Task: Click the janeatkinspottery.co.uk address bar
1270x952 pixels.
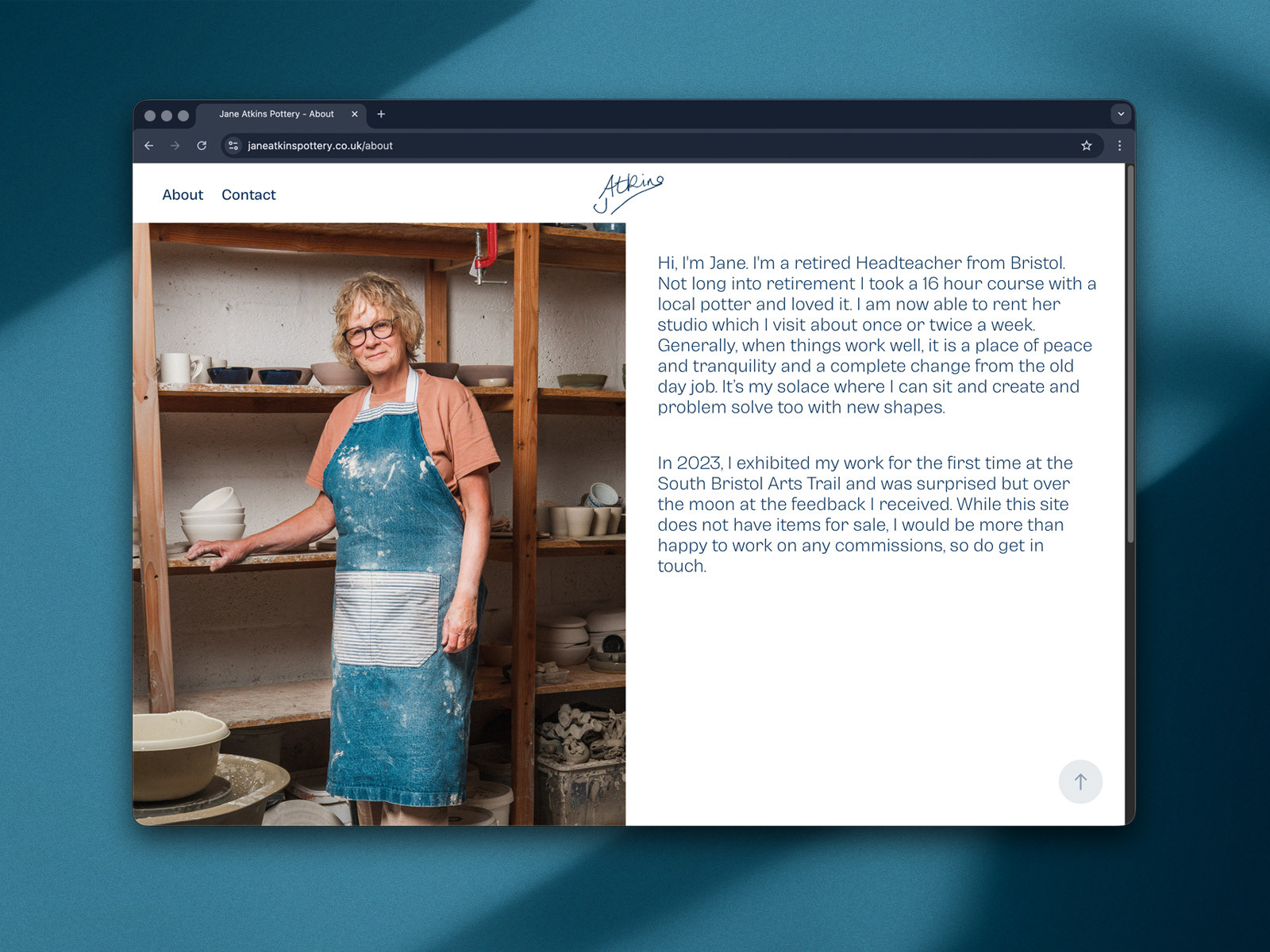Action: (x=661, y=146)
